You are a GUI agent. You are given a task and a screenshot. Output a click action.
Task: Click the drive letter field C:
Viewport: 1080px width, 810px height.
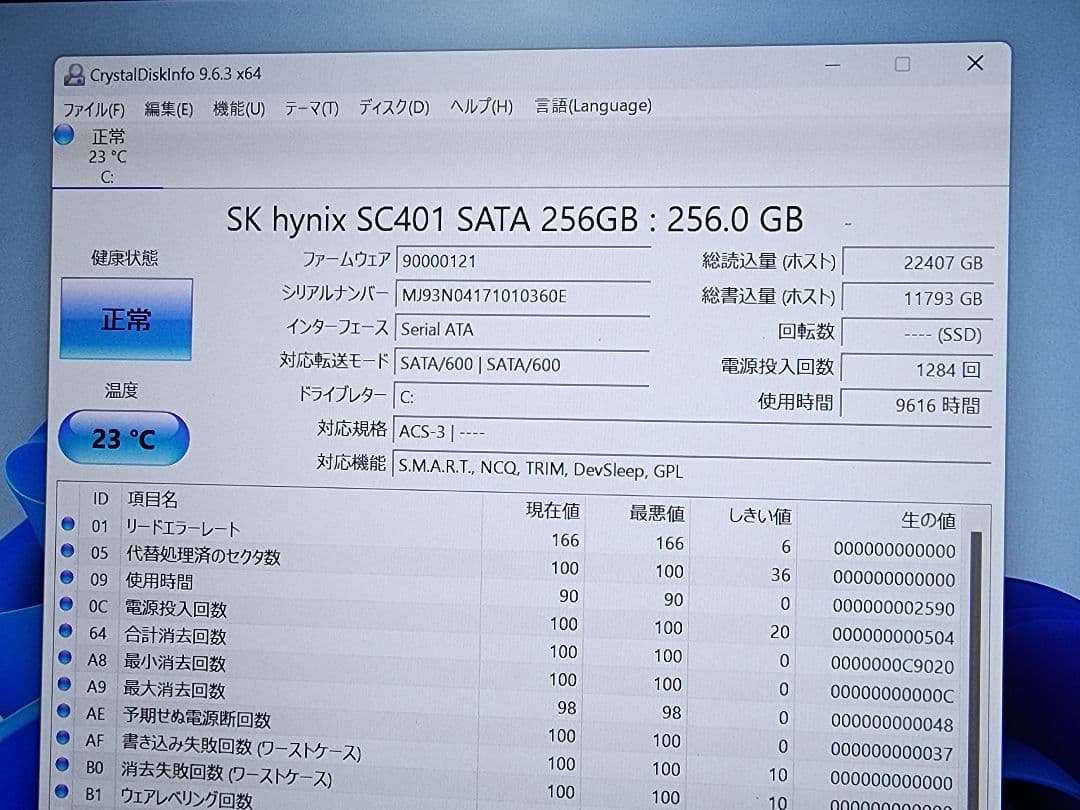click(520, 397)
